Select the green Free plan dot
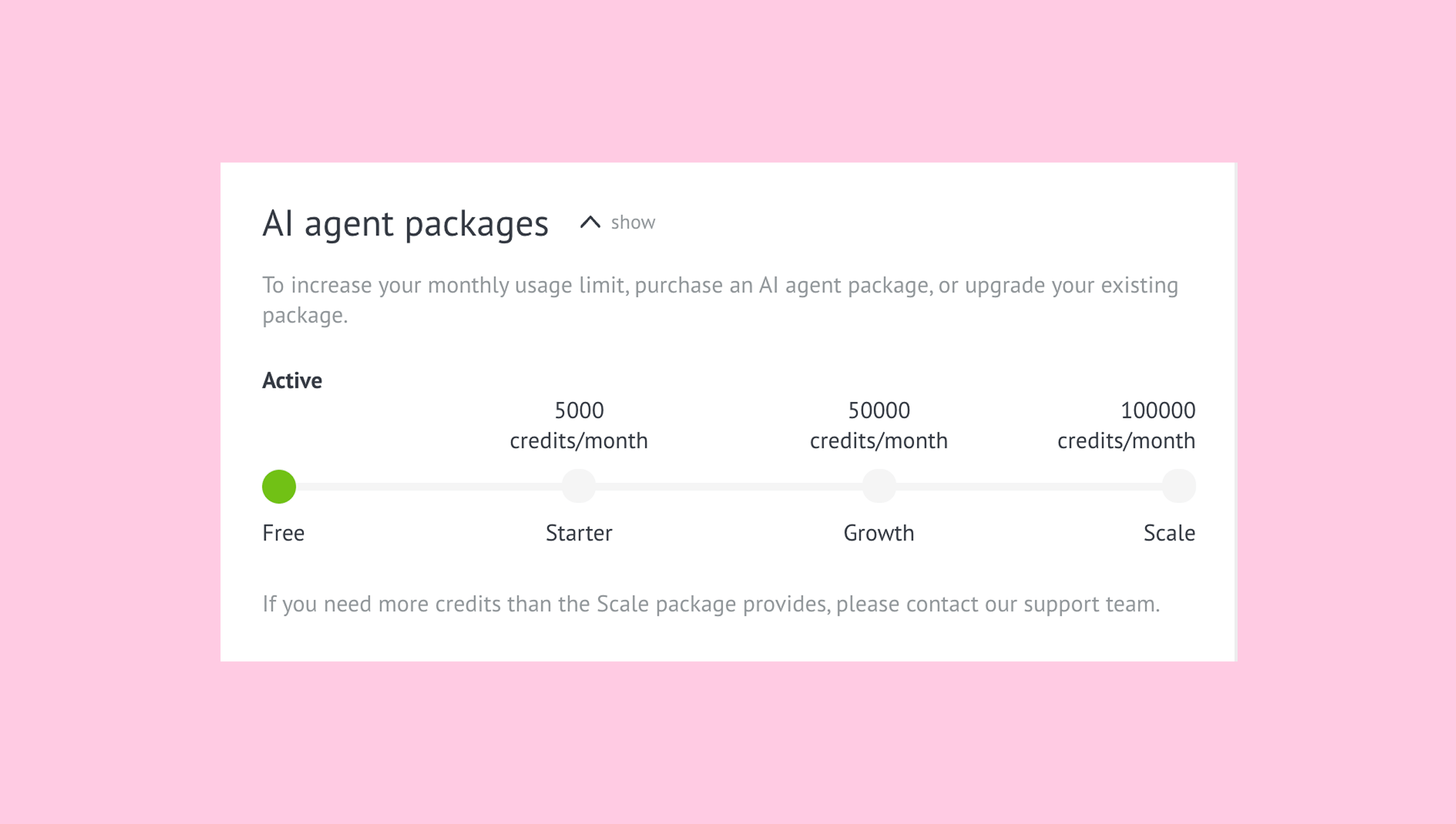1456x824 pixels. 279,487
